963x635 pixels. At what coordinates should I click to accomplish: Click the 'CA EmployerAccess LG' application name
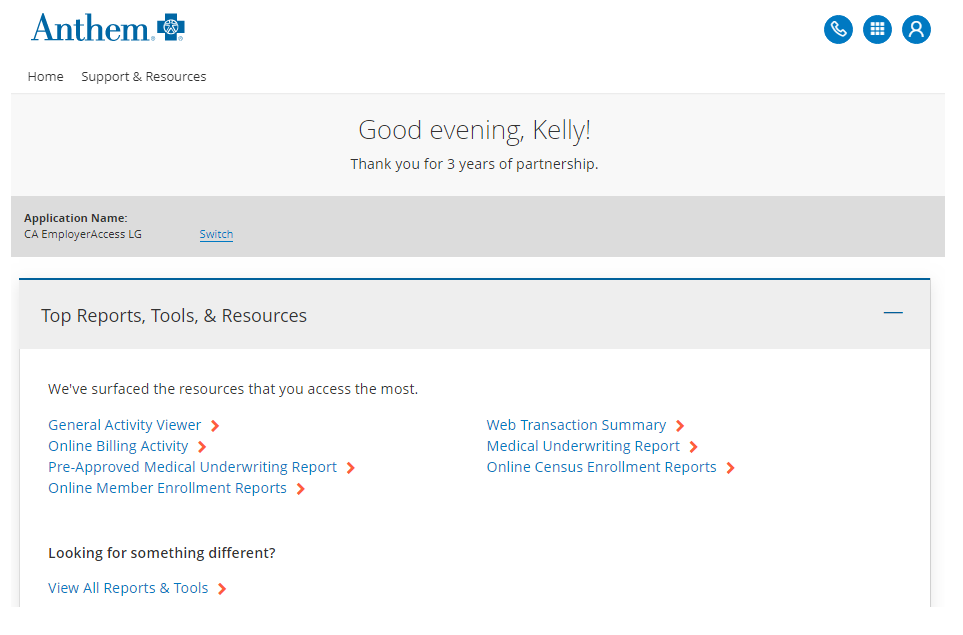point(83,234)
